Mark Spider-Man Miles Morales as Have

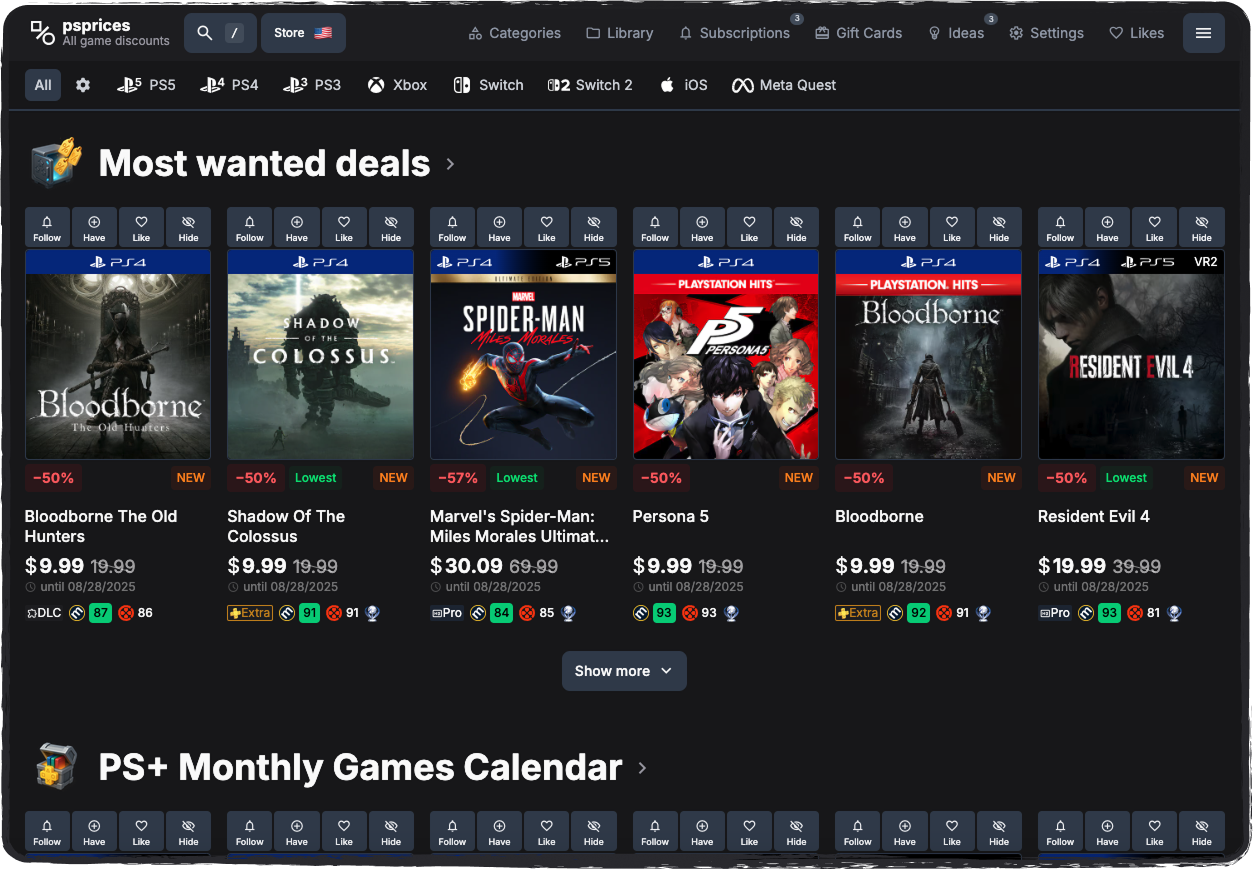click(499, 227)
